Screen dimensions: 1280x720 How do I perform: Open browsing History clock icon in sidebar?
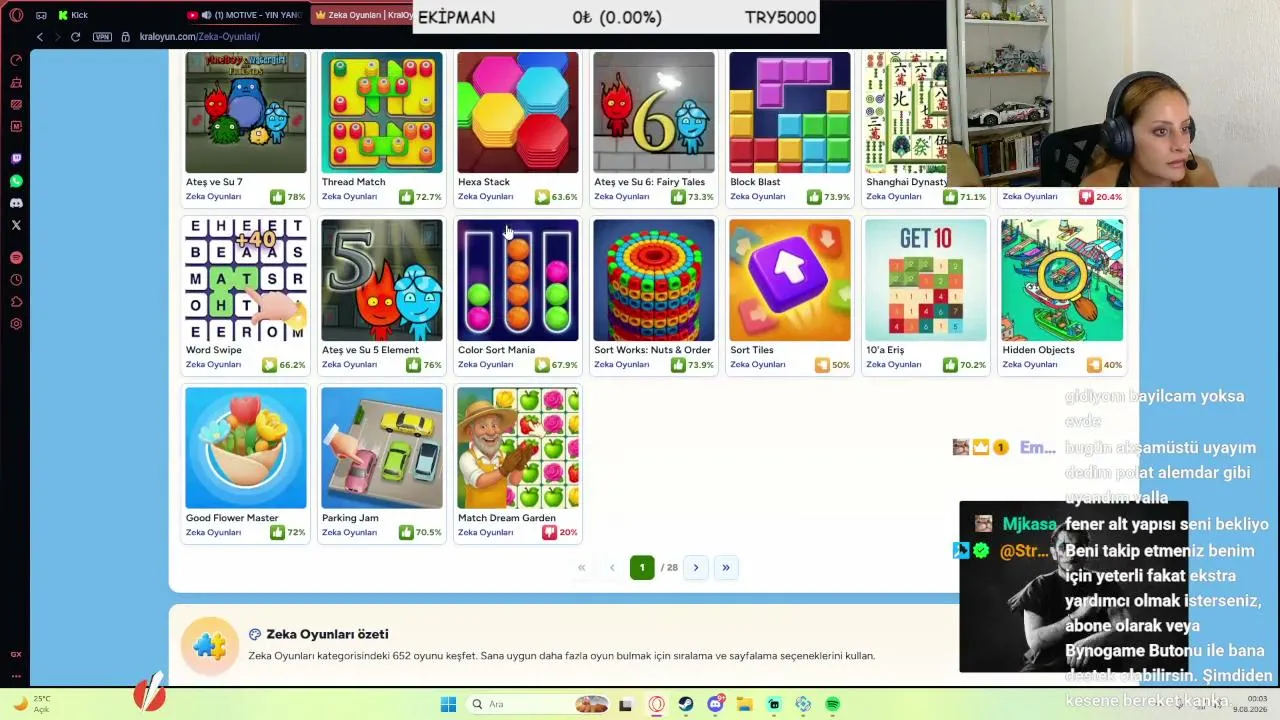16,280
